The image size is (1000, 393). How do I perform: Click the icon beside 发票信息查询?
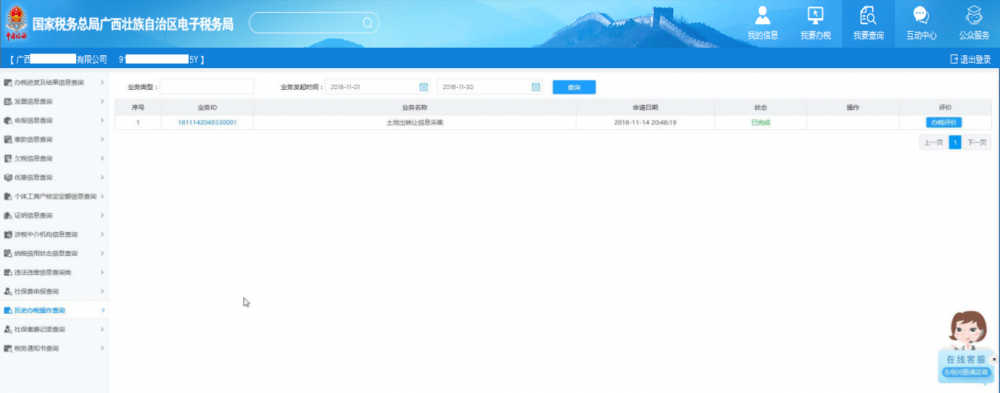(x=8, y=101)
